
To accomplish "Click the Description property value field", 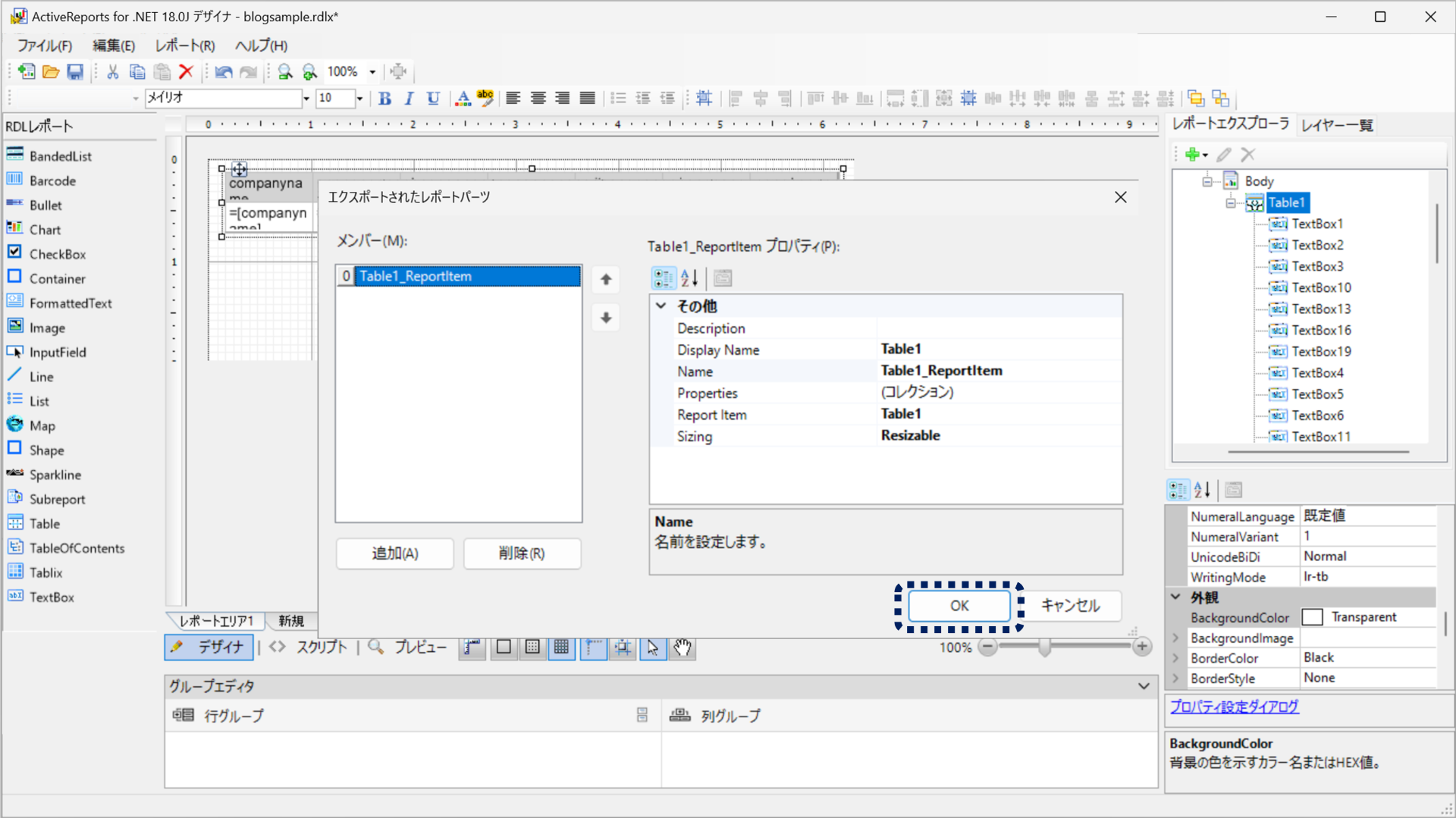I will pos(999,328).
